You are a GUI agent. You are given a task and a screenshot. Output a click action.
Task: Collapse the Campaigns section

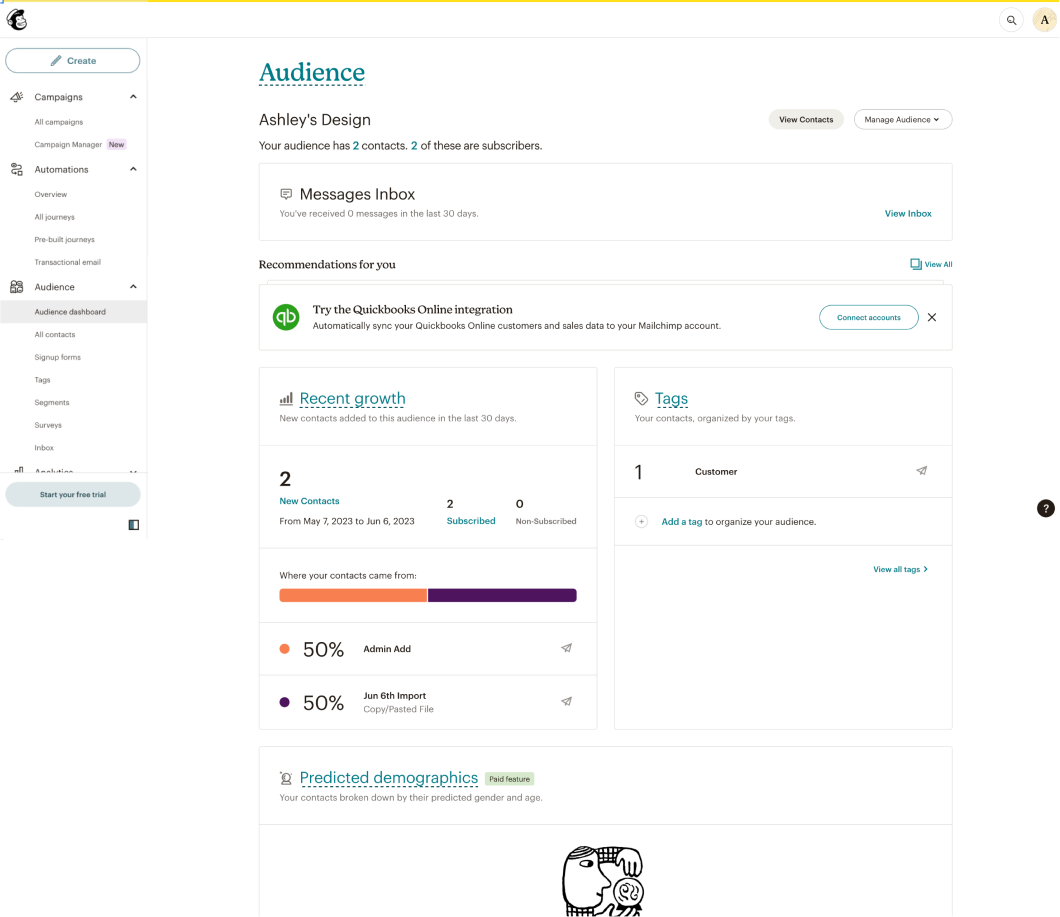pyautogui.click(x=132, y=96)
